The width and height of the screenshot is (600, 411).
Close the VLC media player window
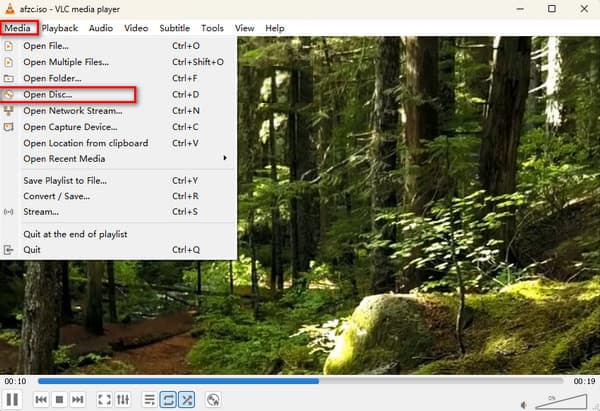[584, 9]
